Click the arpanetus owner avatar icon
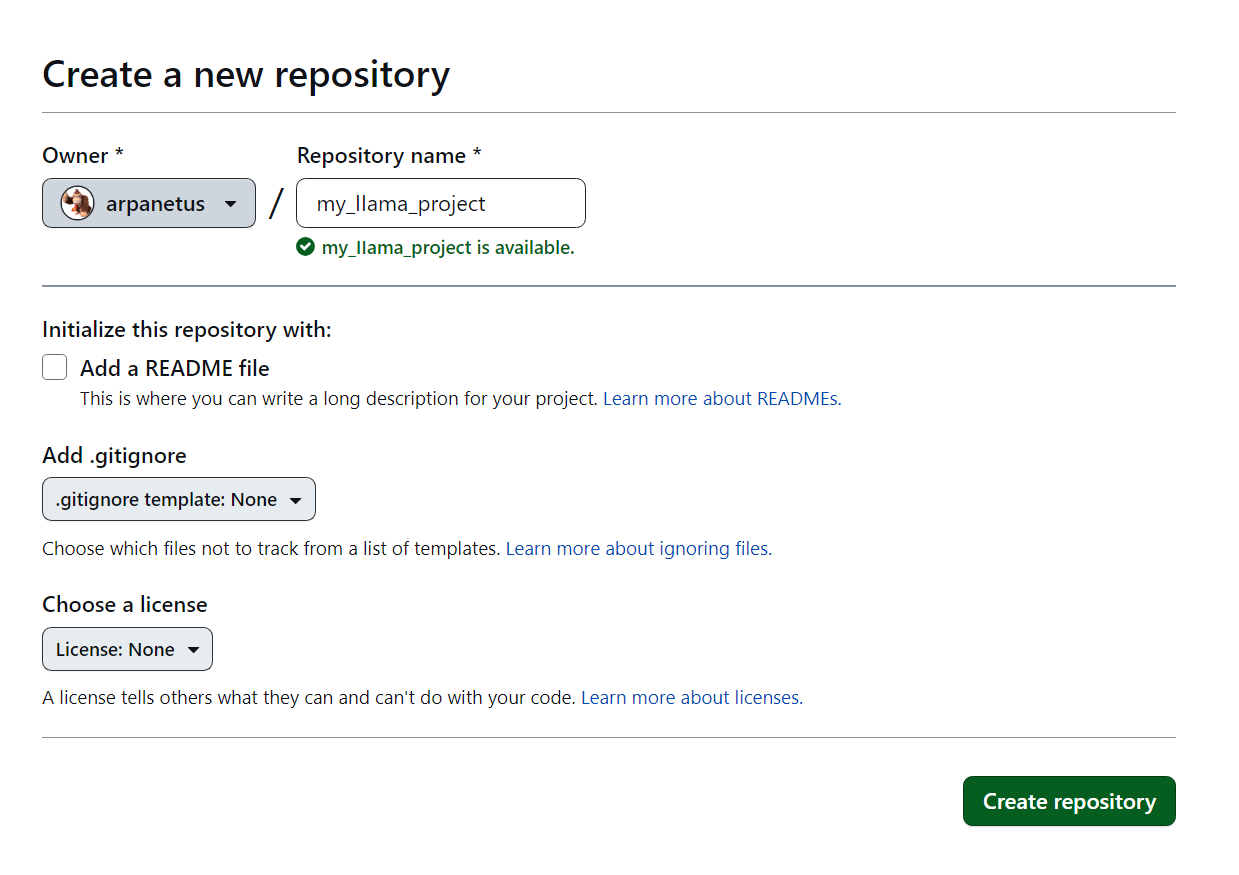 coord(77,203)
